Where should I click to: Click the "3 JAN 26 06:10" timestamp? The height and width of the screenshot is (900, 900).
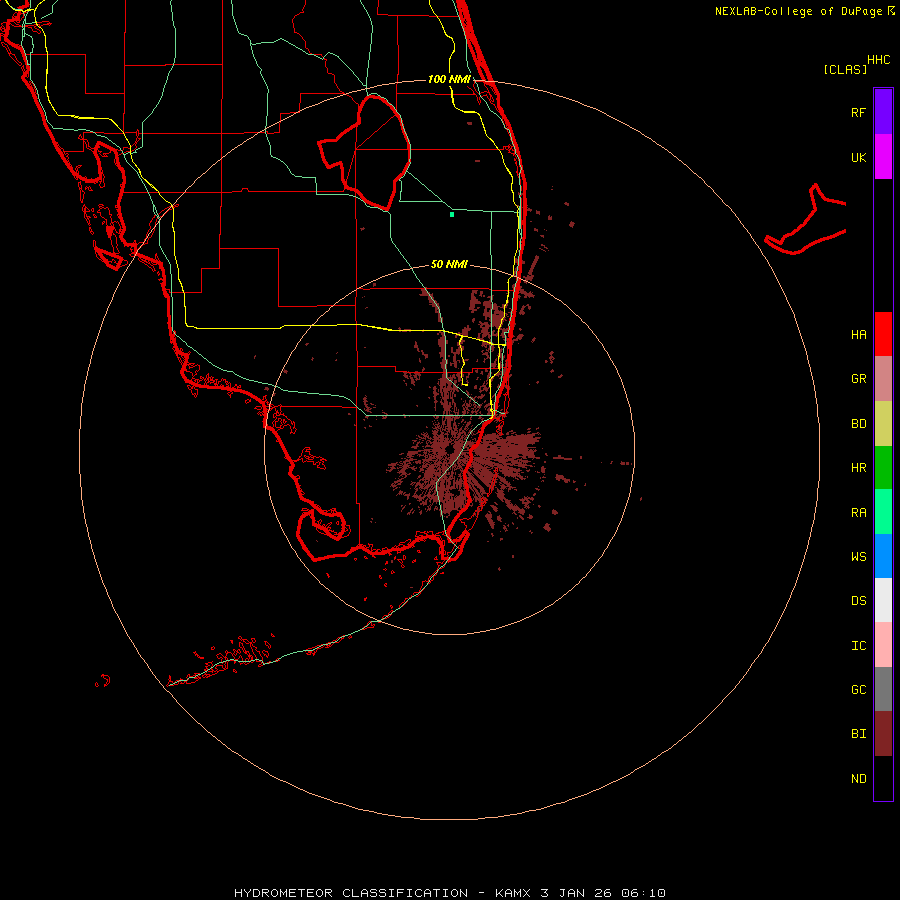603,893
